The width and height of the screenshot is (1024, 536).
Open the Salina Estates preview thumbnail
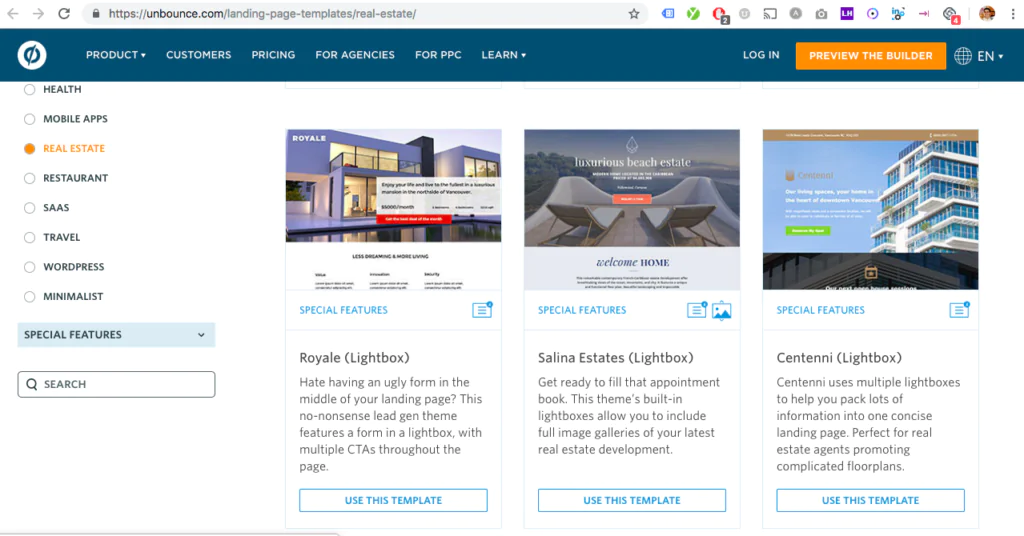pos(632,210)
